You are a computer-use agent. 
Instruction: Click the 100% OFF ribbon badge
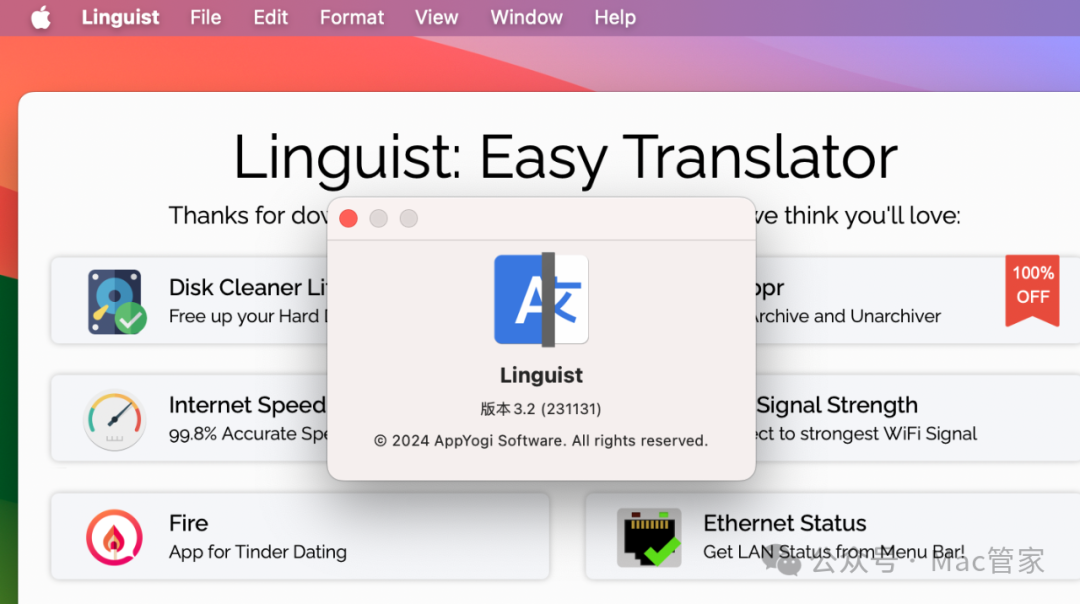coord(1032,289)
